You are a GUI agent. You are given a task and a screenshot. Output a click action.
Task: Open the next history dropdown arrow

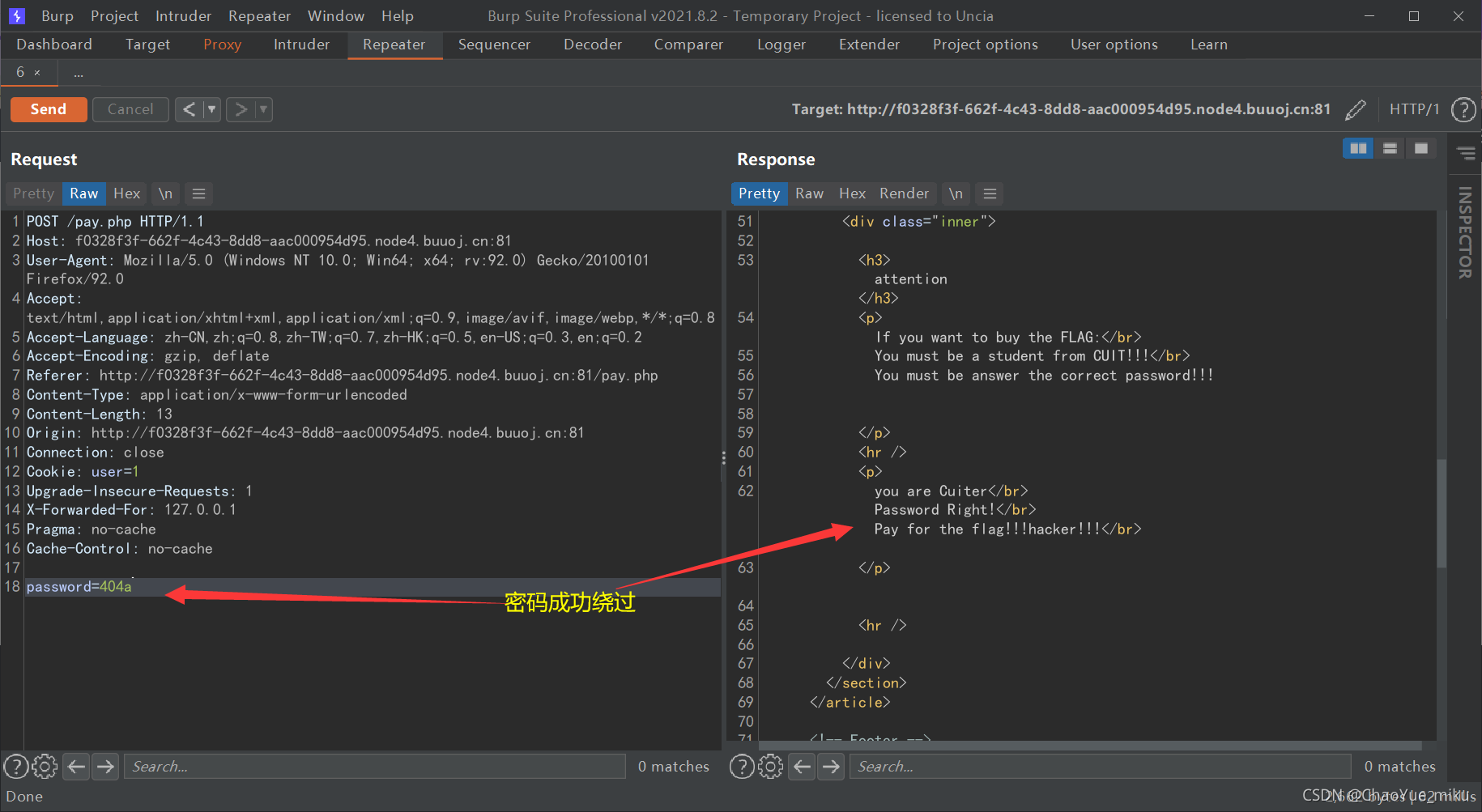pyautogui.click(x=263, y=109)
